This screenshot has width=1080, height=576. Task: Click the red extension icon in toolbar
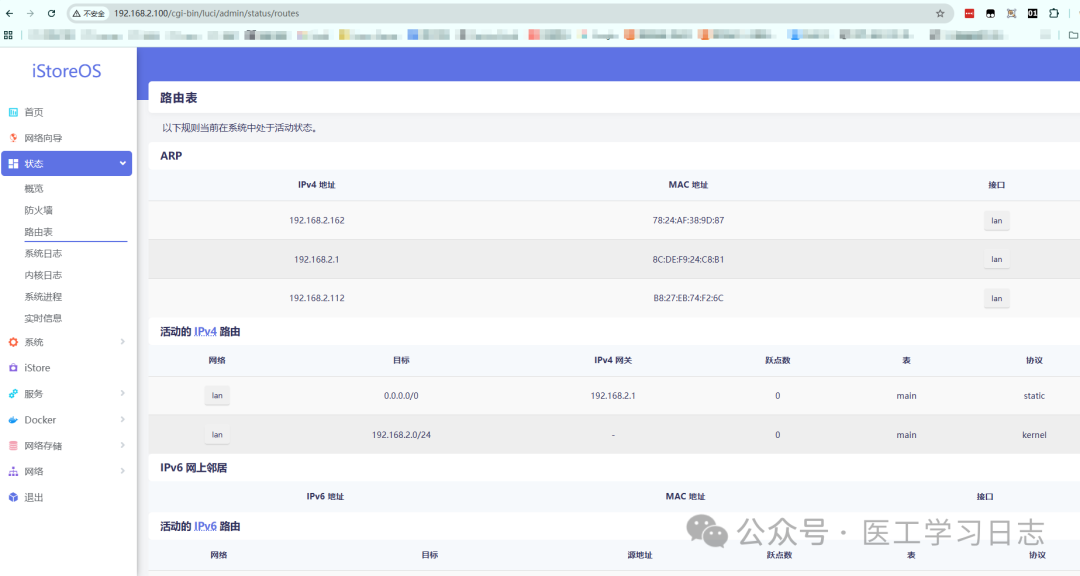click(x=969, y=13)
